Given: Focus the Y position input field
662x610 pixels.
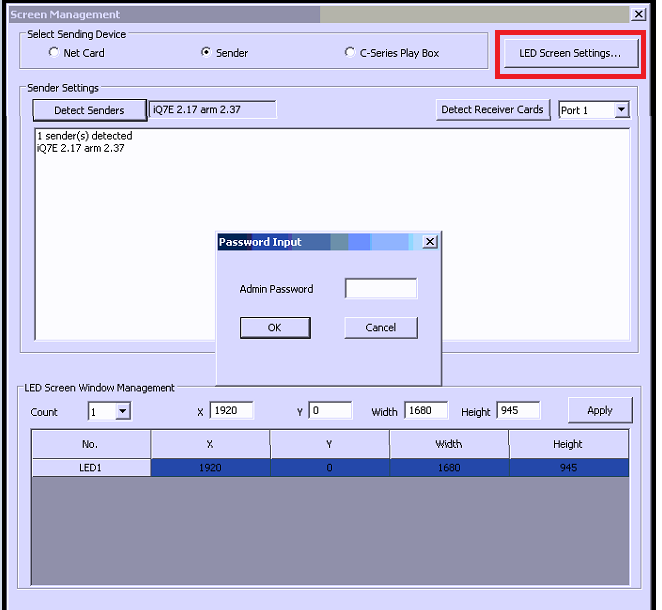Looking at the screenshot, I should click(330, 410).
